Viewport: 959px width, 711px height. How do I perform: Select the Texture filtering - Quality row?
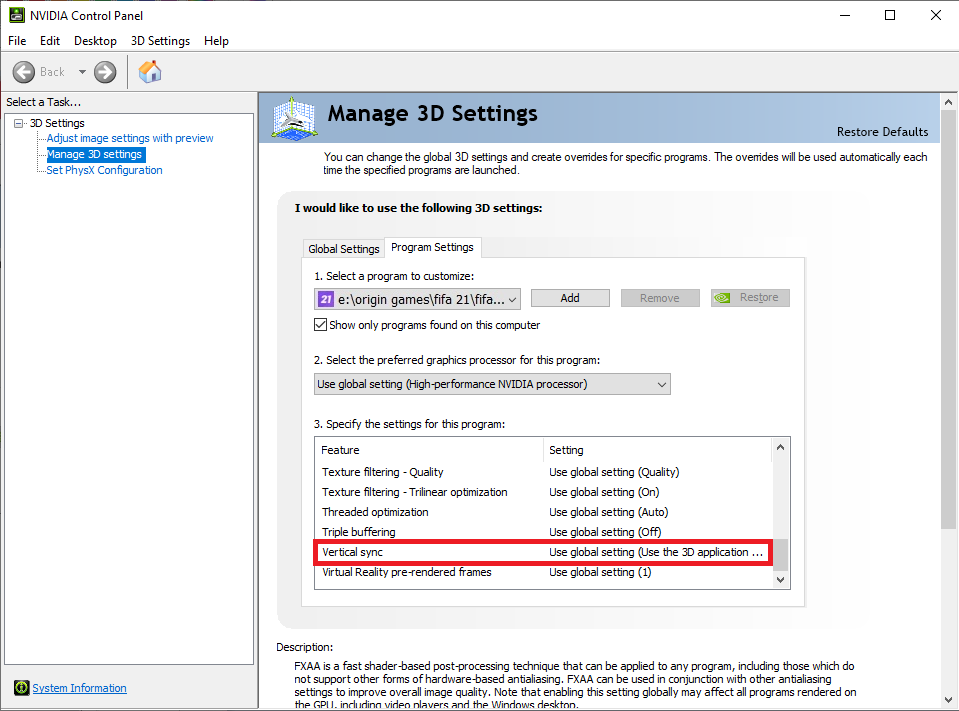[544, 472]
